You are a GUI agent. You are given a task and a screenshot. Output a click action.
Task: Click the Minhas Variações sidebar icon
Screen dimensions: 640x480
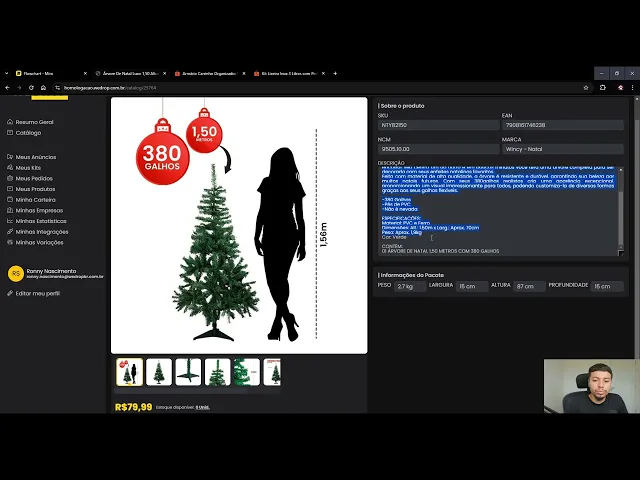10,242
